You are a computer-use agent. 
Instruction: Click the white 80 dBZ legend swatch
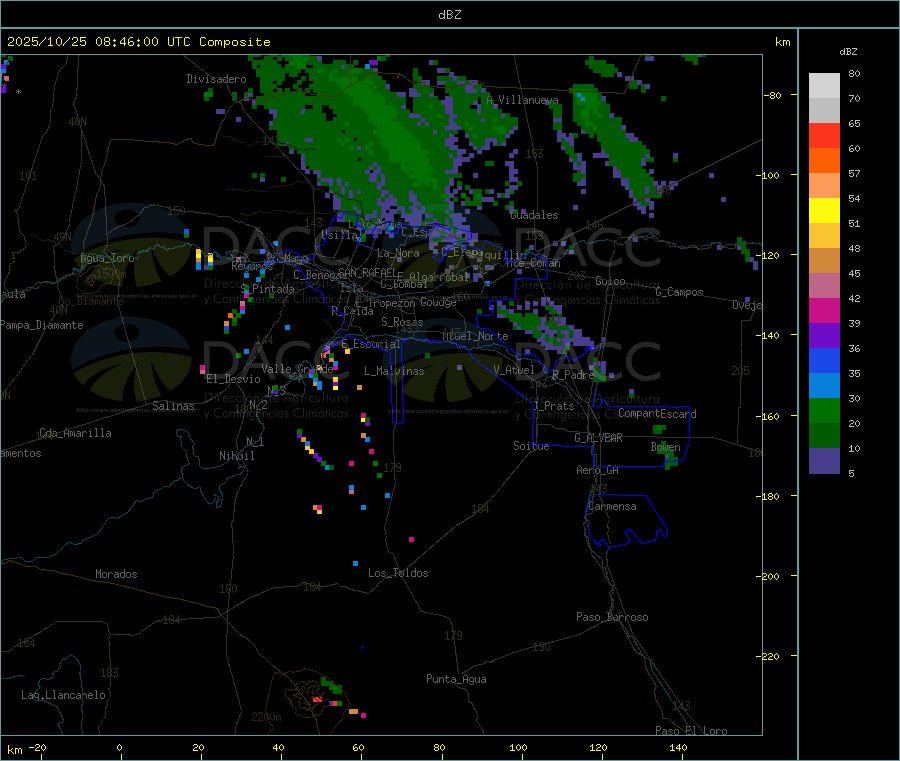click(824, 86)
